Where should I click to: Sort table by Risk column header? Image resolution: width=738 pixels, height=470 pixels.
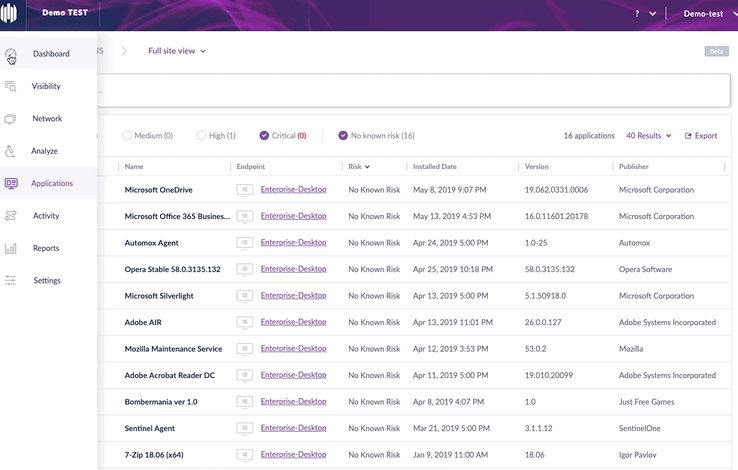click(358, 166)
